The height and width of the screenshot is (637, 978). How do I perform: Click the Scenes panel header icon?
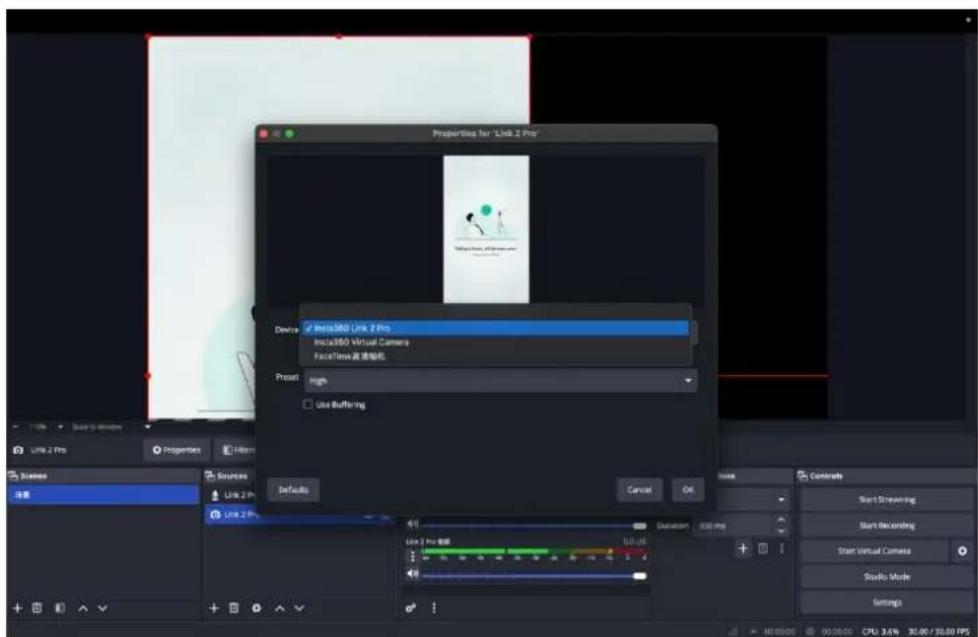[x=13, y=476]
